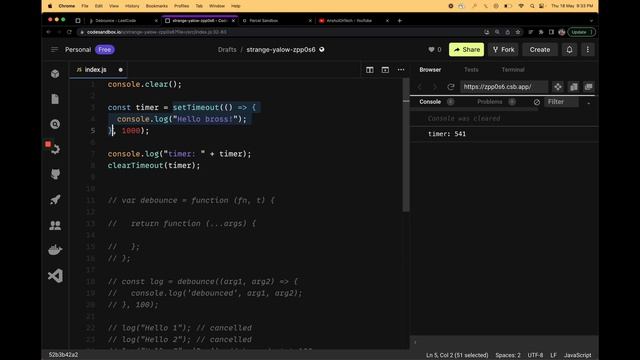Open the Bookmarks menu in menu bar

[x=157, y=6]
